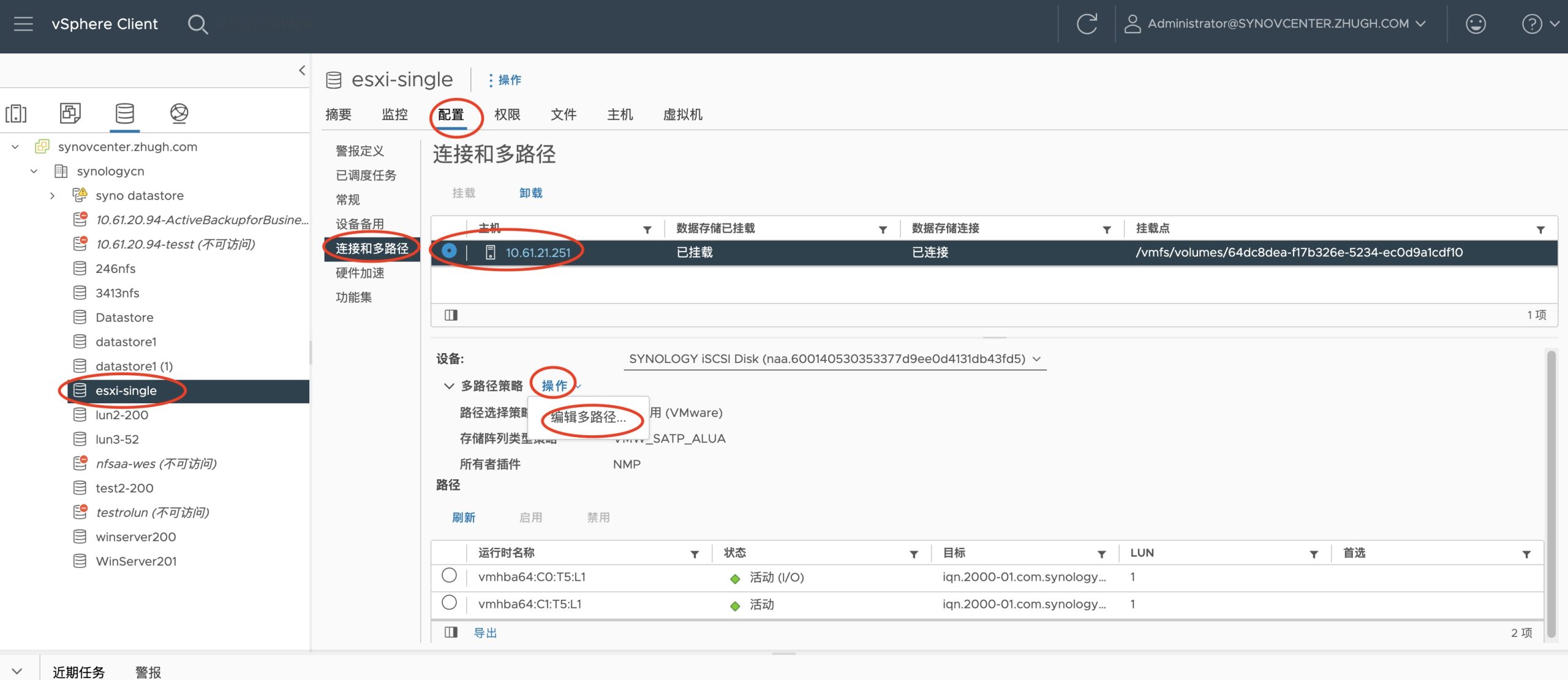Image resolution: width=1568 pixels, height=680 pixels.
Task: Open the hamburger main menu
Action: [23, 24]
